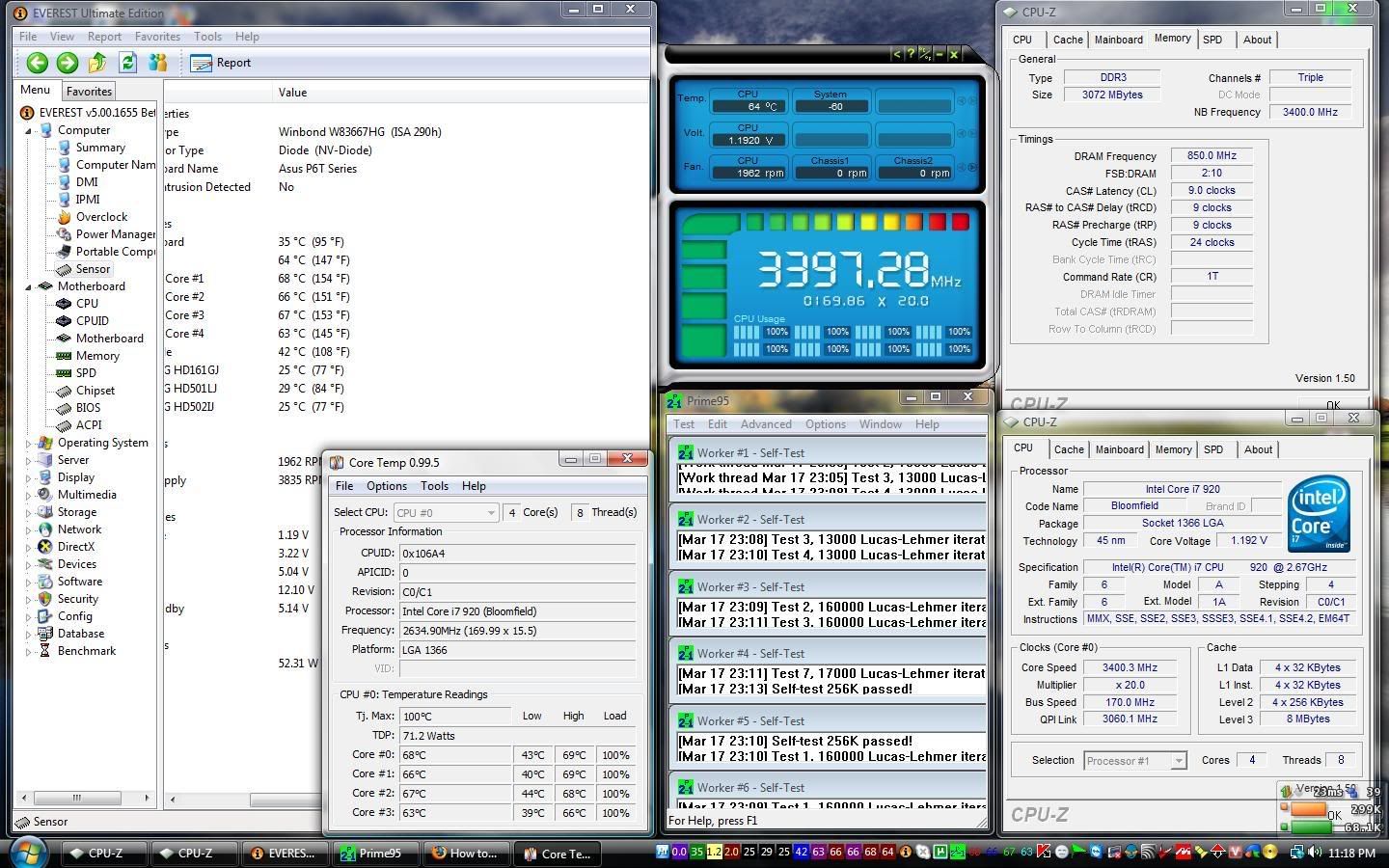Open Processor #1 selection dropdown in CPU-Z
Screen dimensions: 1389x868
(1134, 760)
